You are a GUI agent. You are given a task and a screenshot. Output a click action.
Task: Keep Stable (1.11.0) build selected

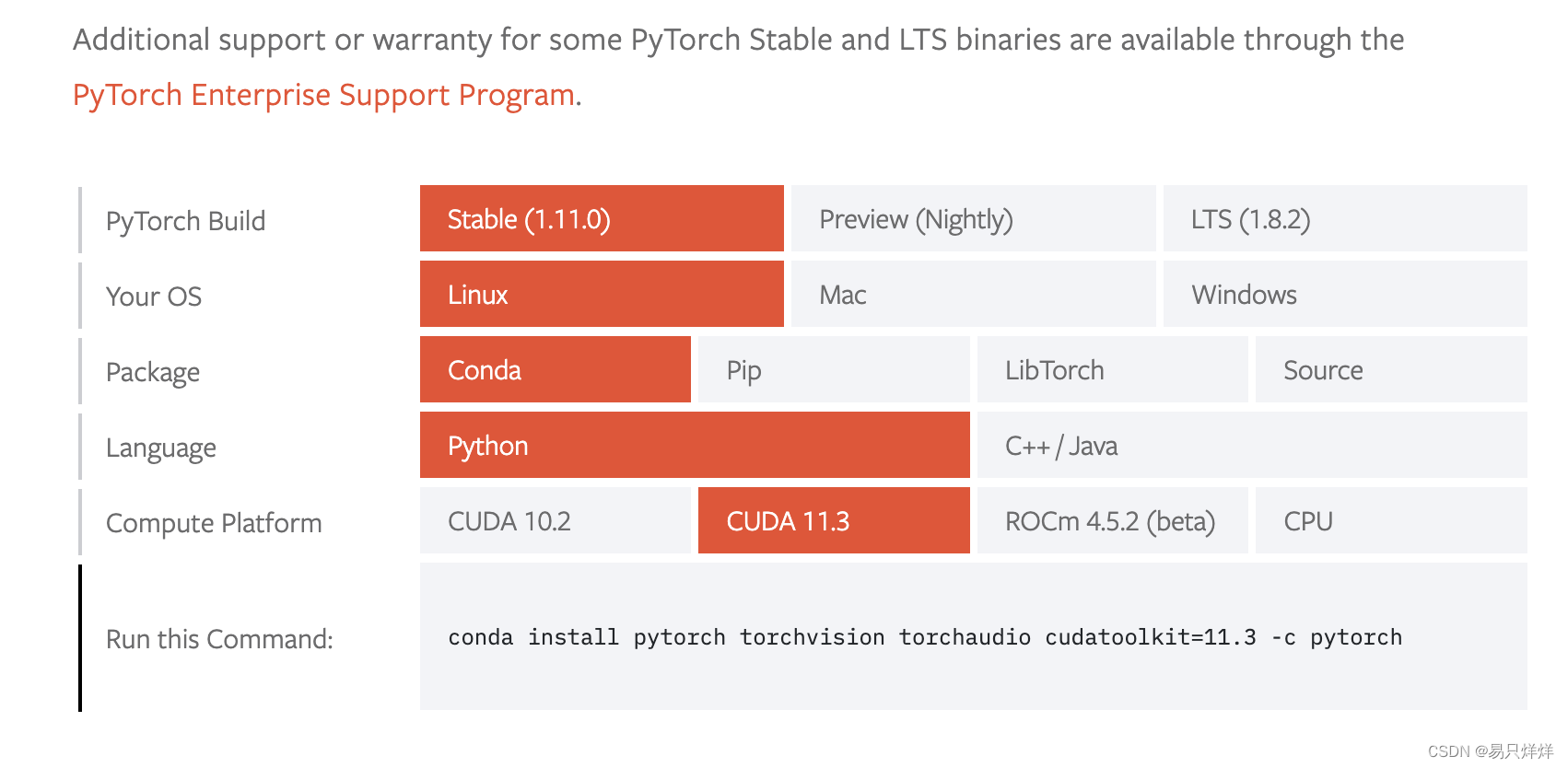click(601, 219)
